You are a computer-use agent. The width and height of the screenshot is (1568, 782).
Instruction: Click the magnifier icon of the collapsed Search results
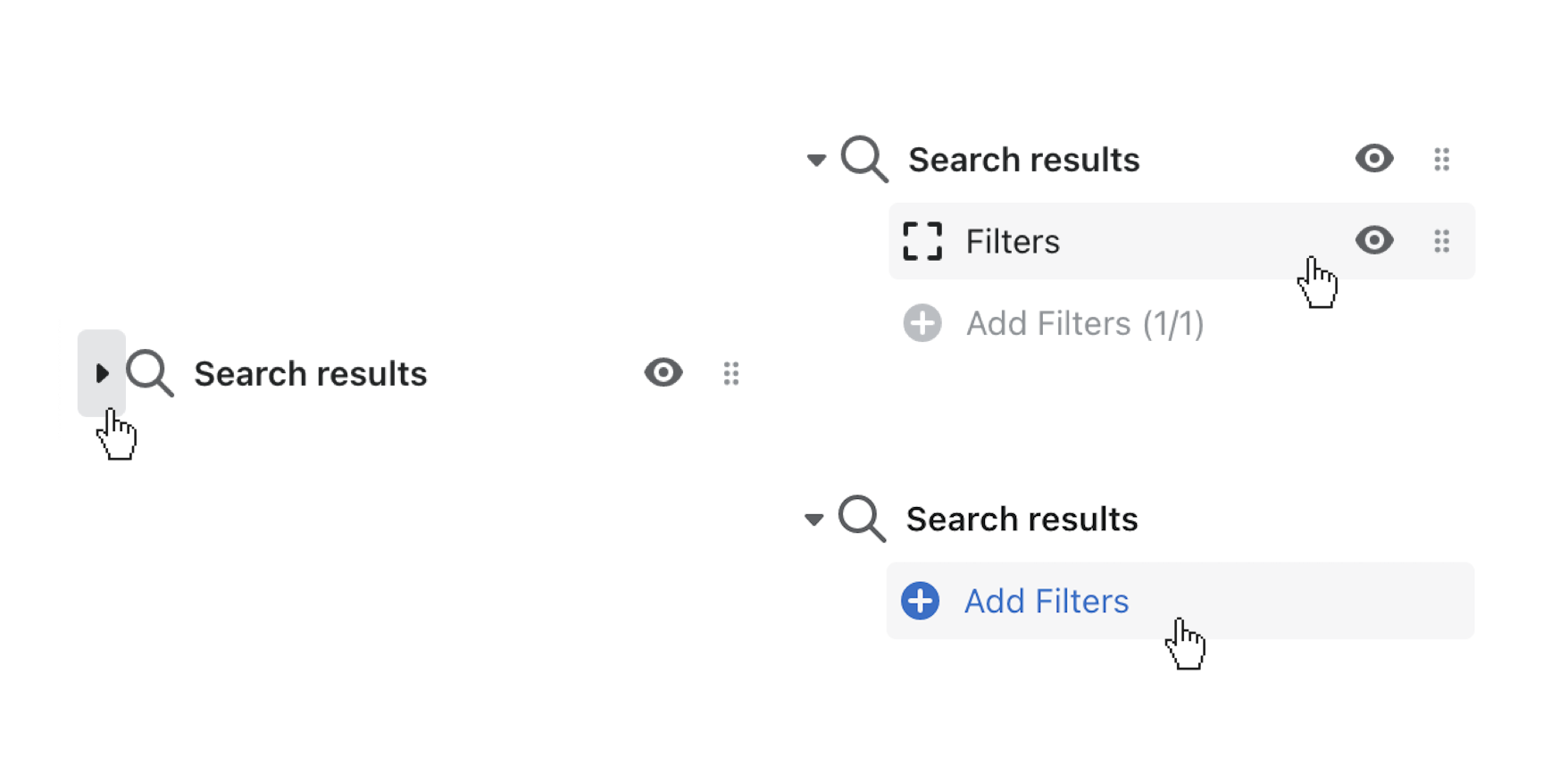click(149, 373)
